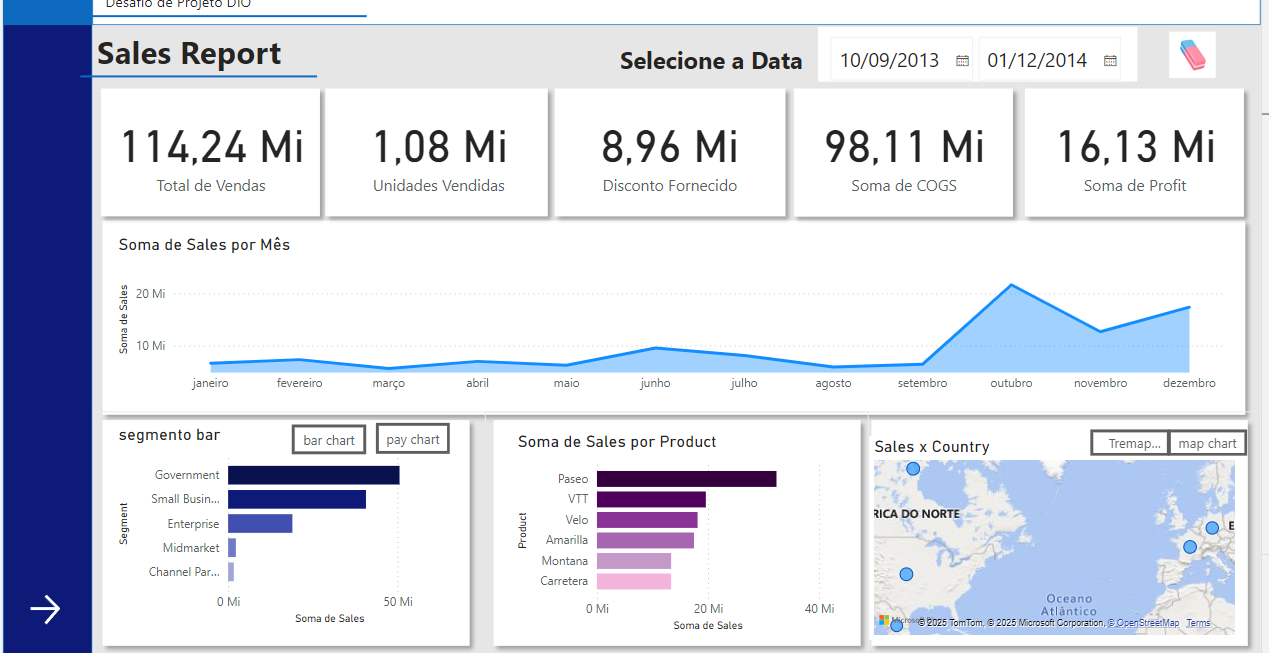The image size is (1269, 653).
Task: Select the Disconto Fornecido card
Action: (669, 152)
